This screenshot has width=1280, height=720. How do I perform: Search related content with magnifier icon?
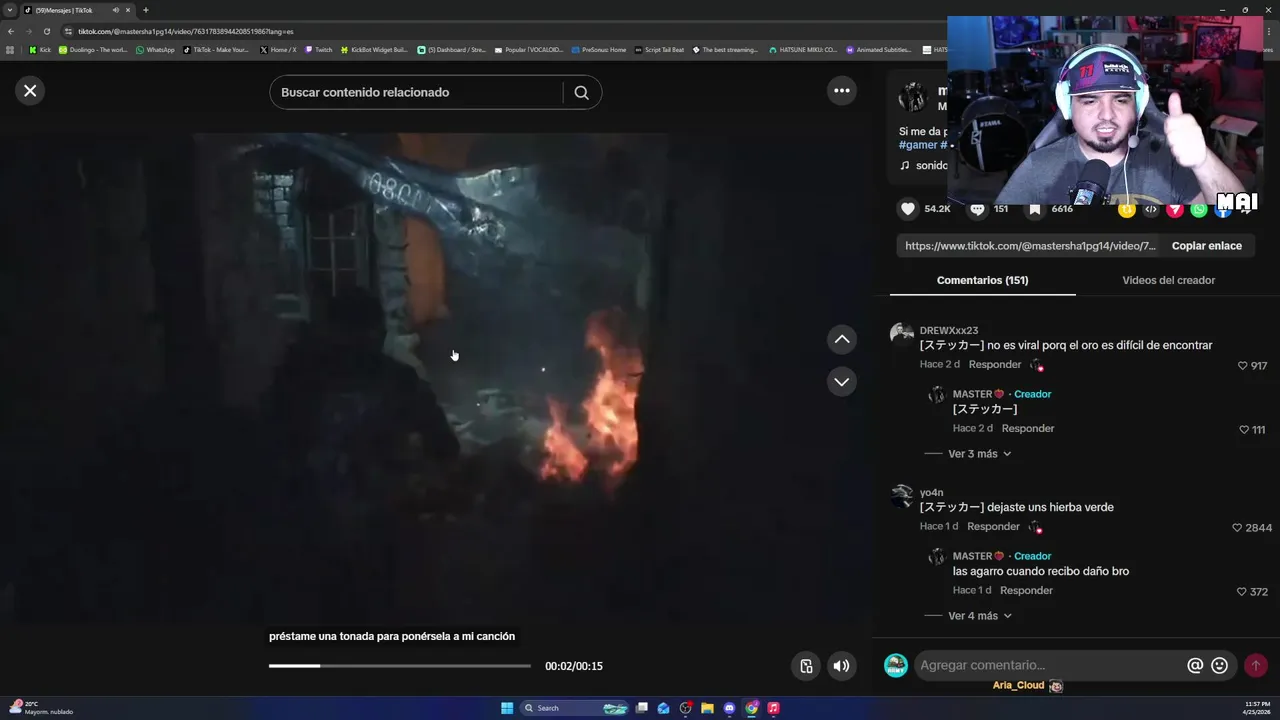pyautogui.click(x=582, y=92)
